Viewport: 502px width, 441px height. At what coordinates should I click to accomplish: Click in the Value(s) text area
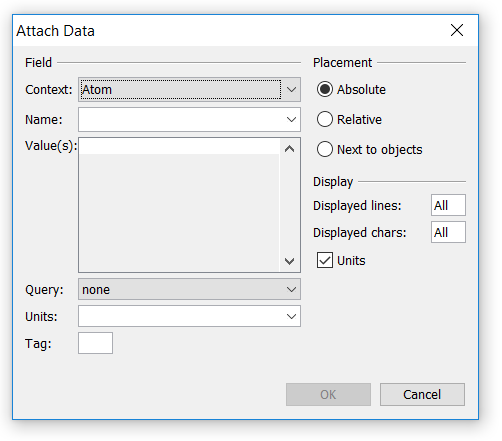tap(179, 205)
